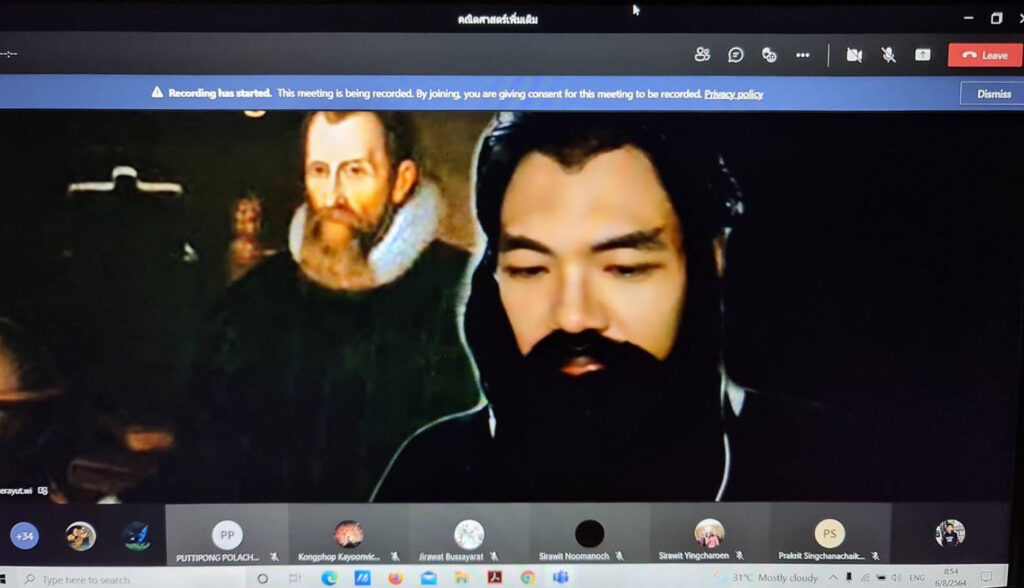The width and height of the screenshot is (1024, 588).
Task: Open the Privacy policy link
Action: click(x=733, y=94)
